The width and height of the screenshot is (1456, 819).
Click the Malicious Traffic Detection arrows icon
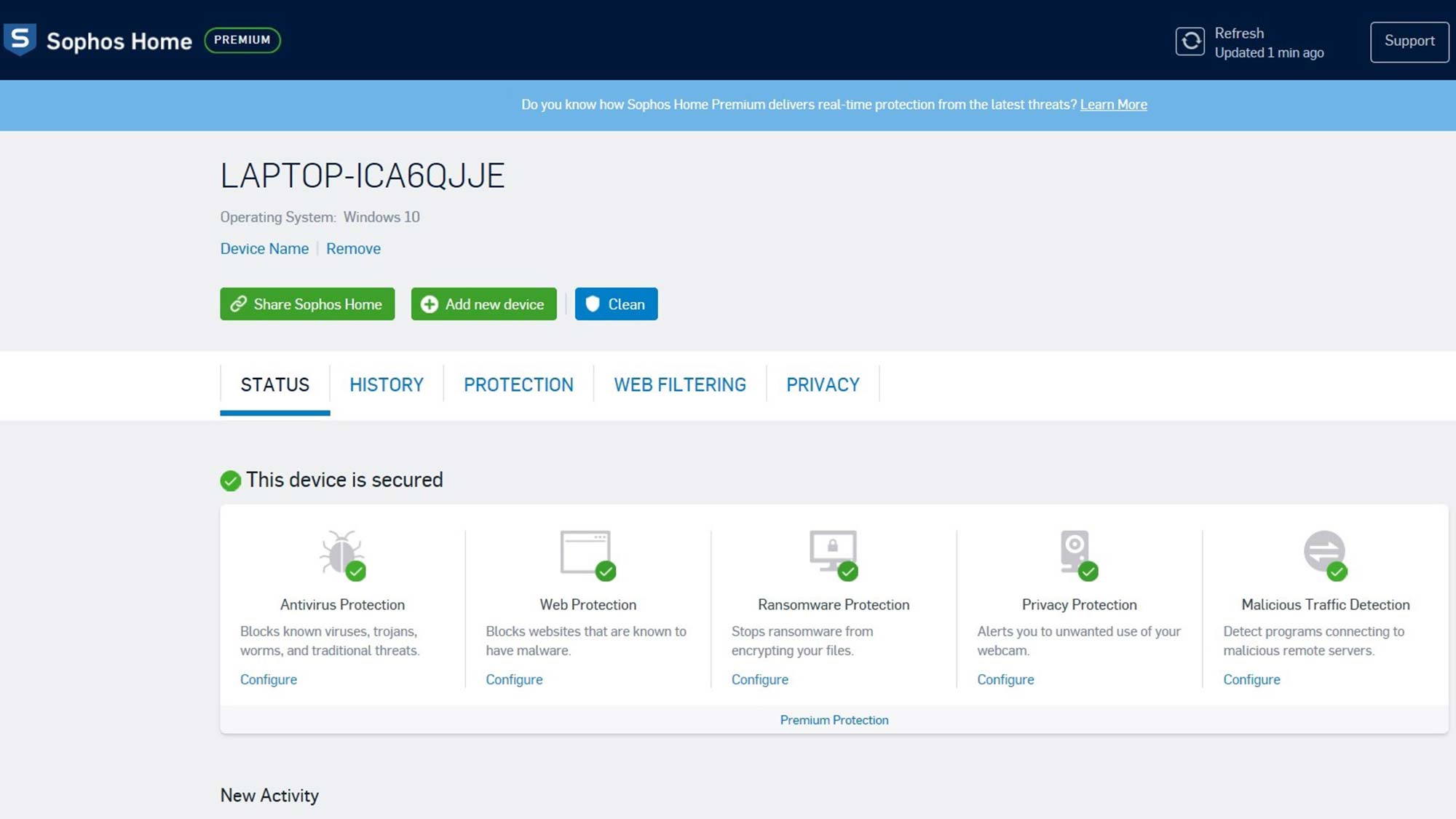pos(1325,555)
